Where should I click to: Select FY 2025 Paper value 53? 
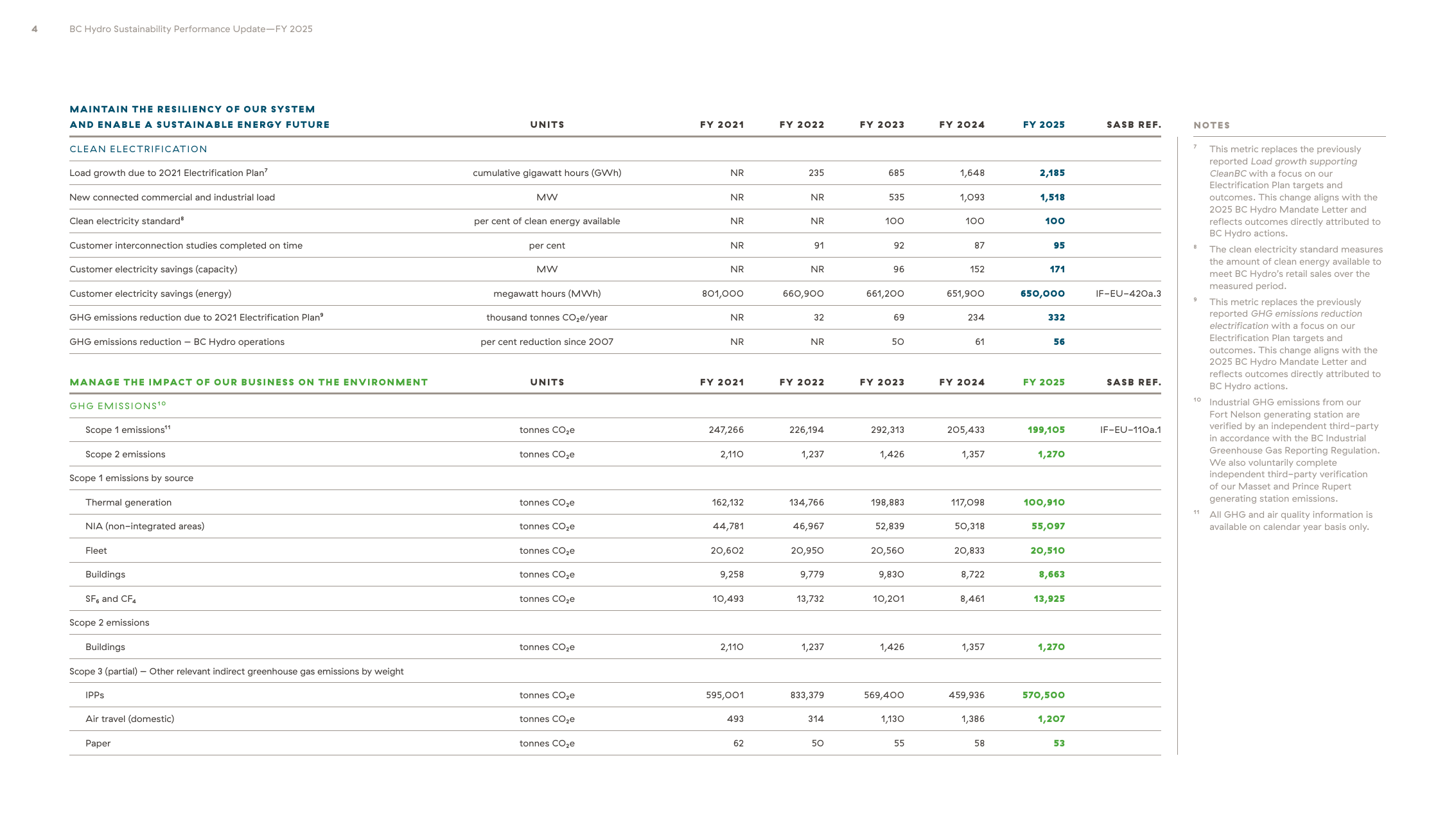point(1059,743)
